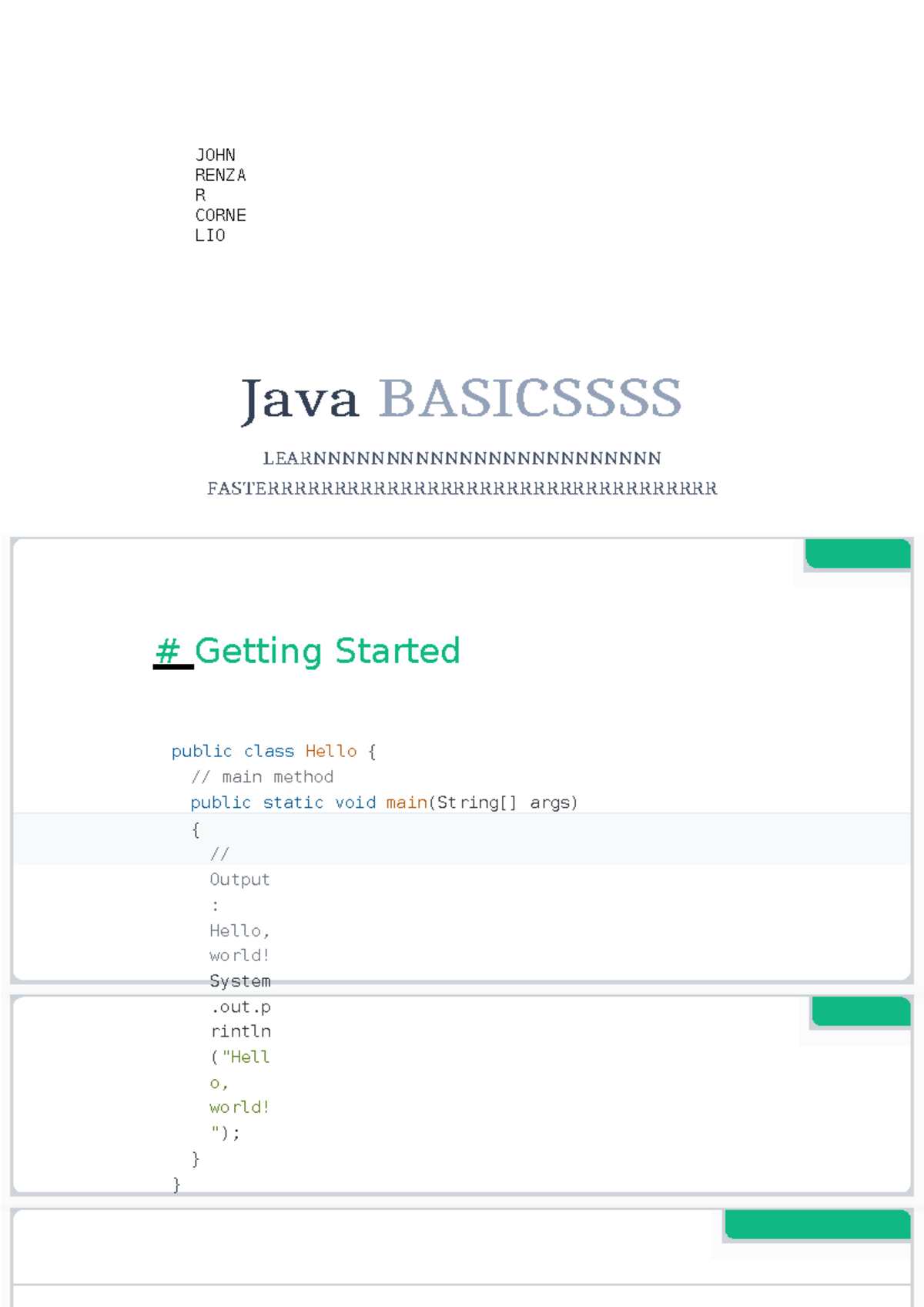Click the LIO text line
Viewport: 924px width, 1307px height.
click(x=210, y=236)
